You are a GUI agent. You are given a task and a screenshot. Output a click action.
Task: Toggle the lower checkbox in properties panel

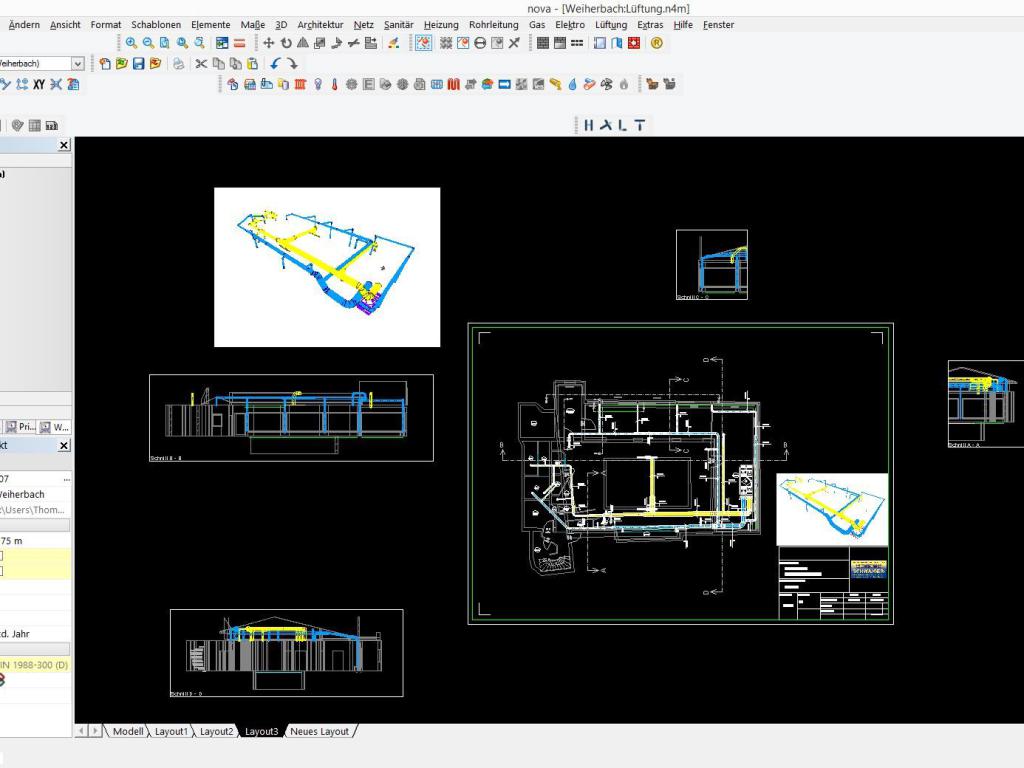pos(1,571)
